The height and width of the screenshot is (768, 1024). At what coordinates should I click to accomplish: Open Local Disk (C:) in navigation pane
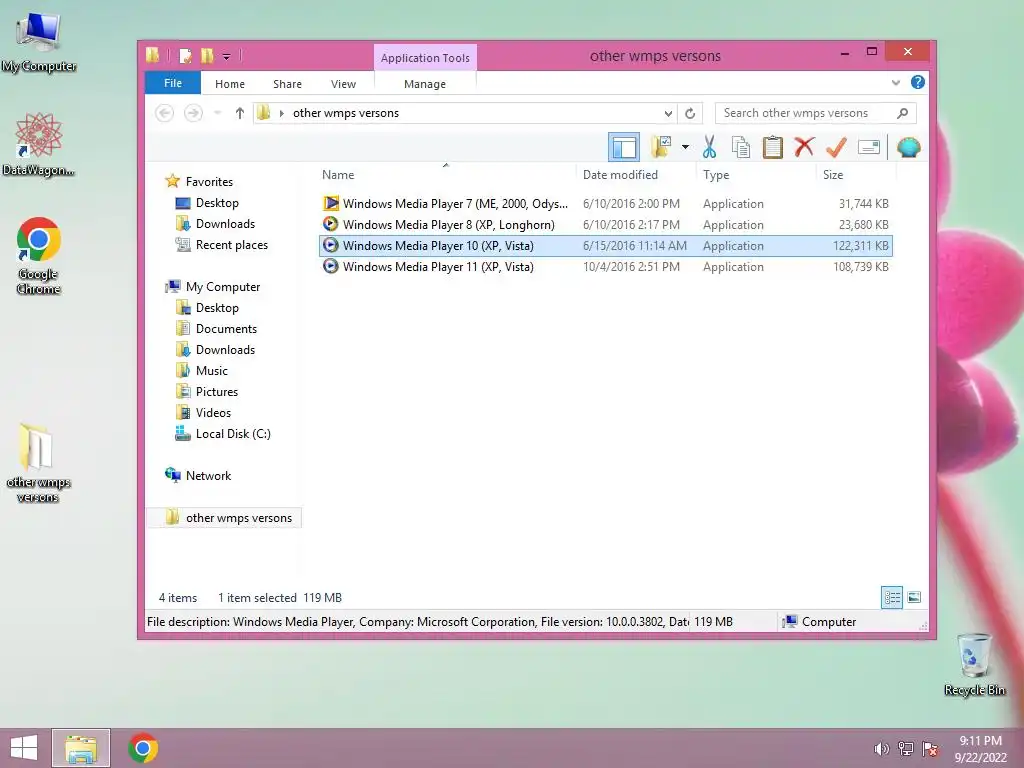(223, 434)
